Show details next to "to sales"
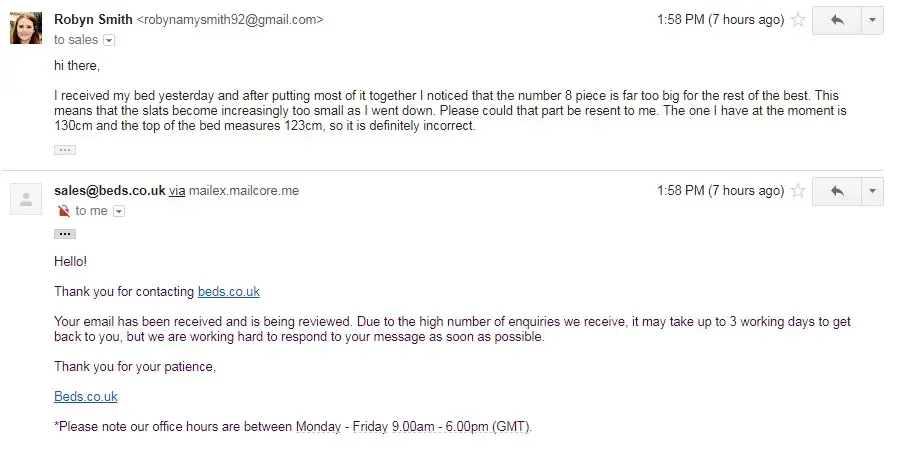This screenshot has width=898, height=458. tap(109, 40)
